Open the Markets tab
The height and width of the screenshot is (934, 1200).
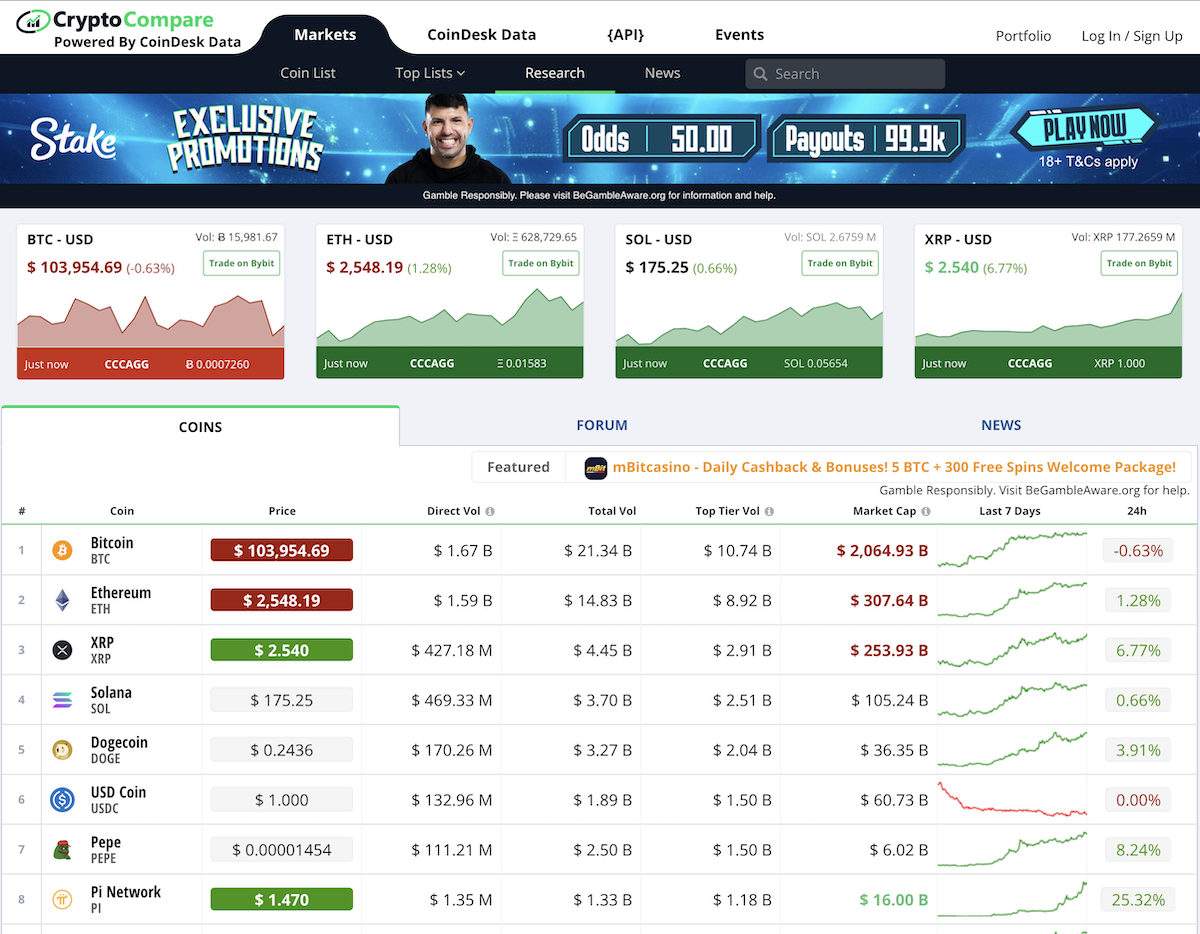coord(325,34)
